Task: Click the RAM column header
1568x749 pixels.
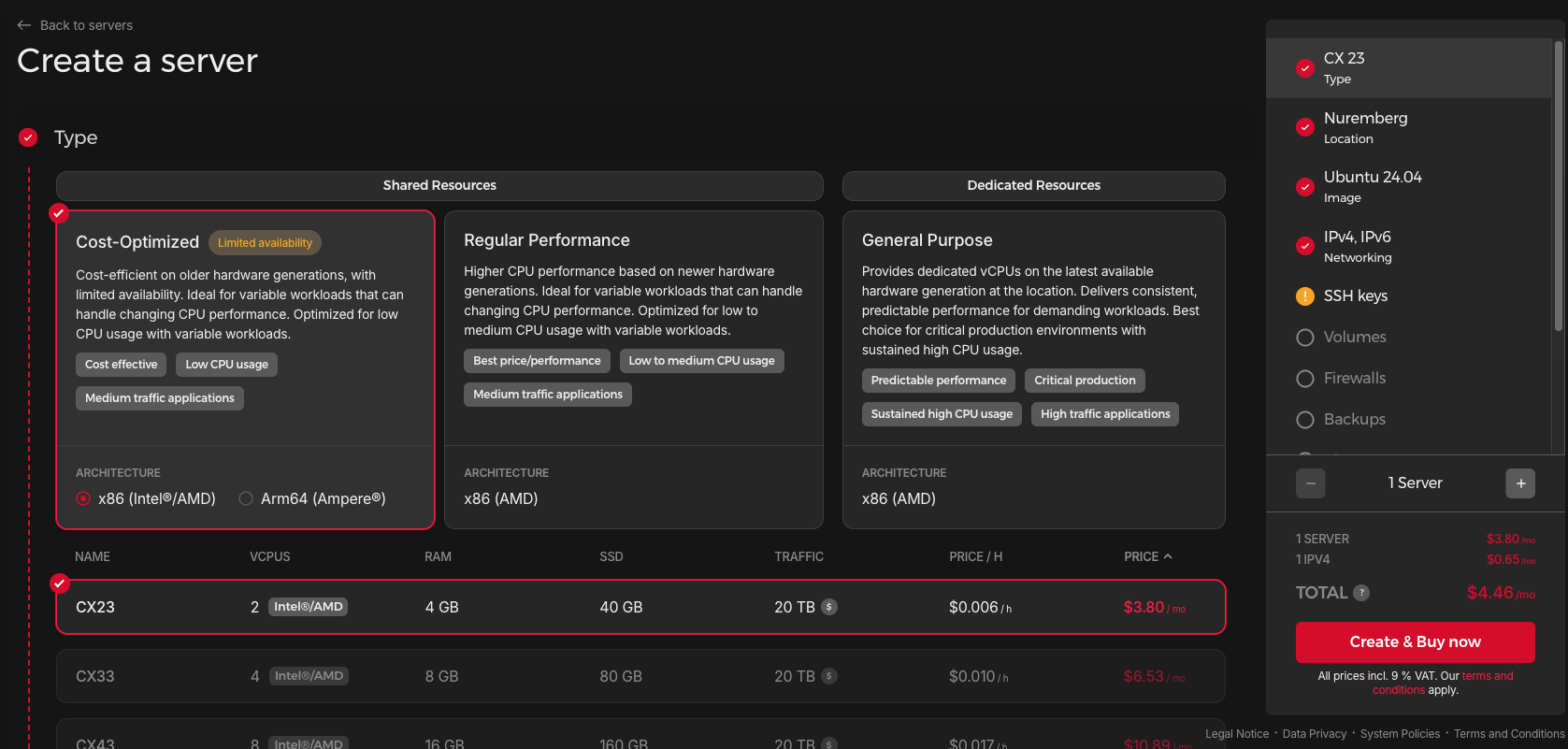Action: click(x=438, y=556)
